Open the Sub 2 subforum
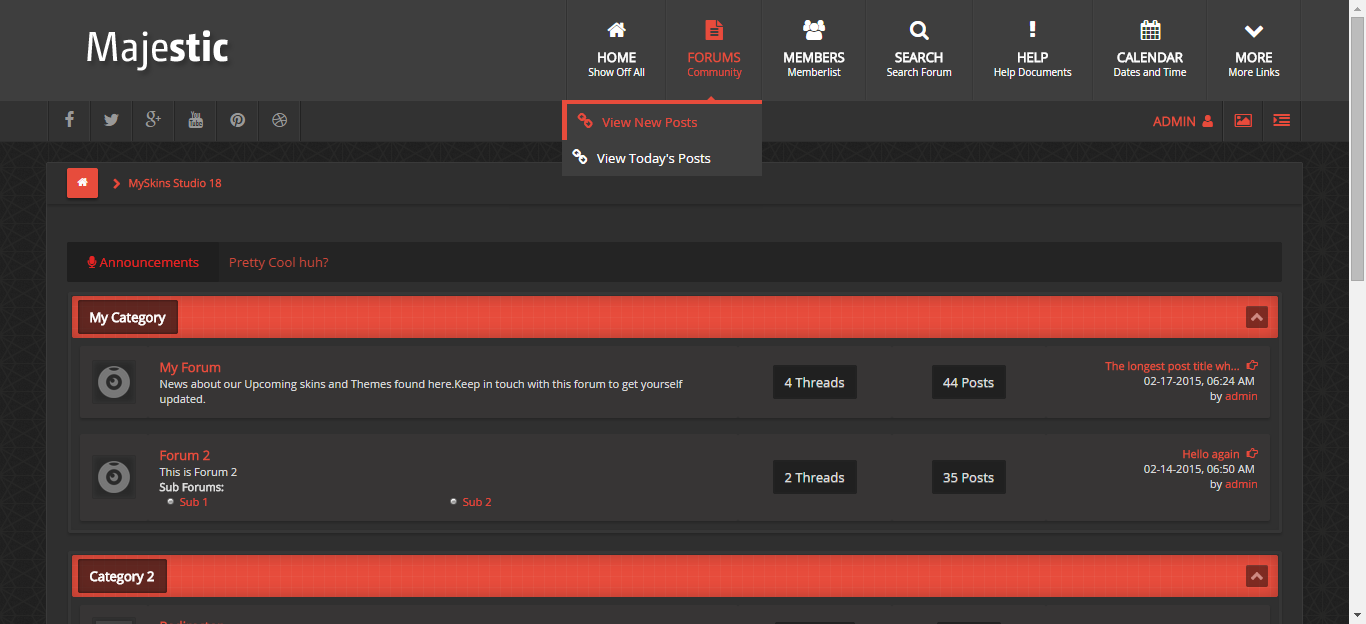This screenshot has height=624, width=1366. pyautogui.click(x=477, y=502)
